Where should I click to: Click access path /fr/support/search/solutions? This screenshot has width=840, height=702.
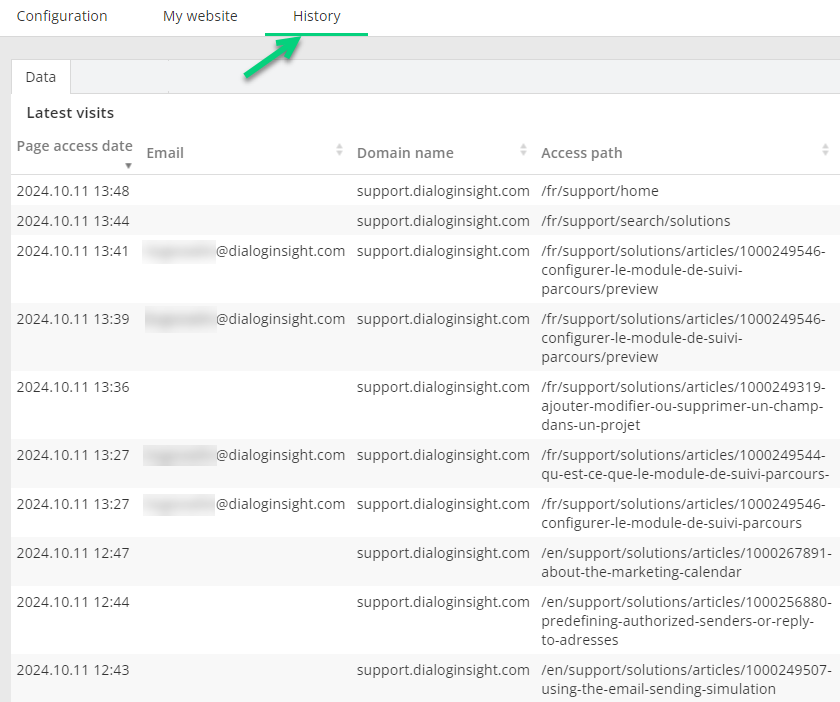(635, 221)
